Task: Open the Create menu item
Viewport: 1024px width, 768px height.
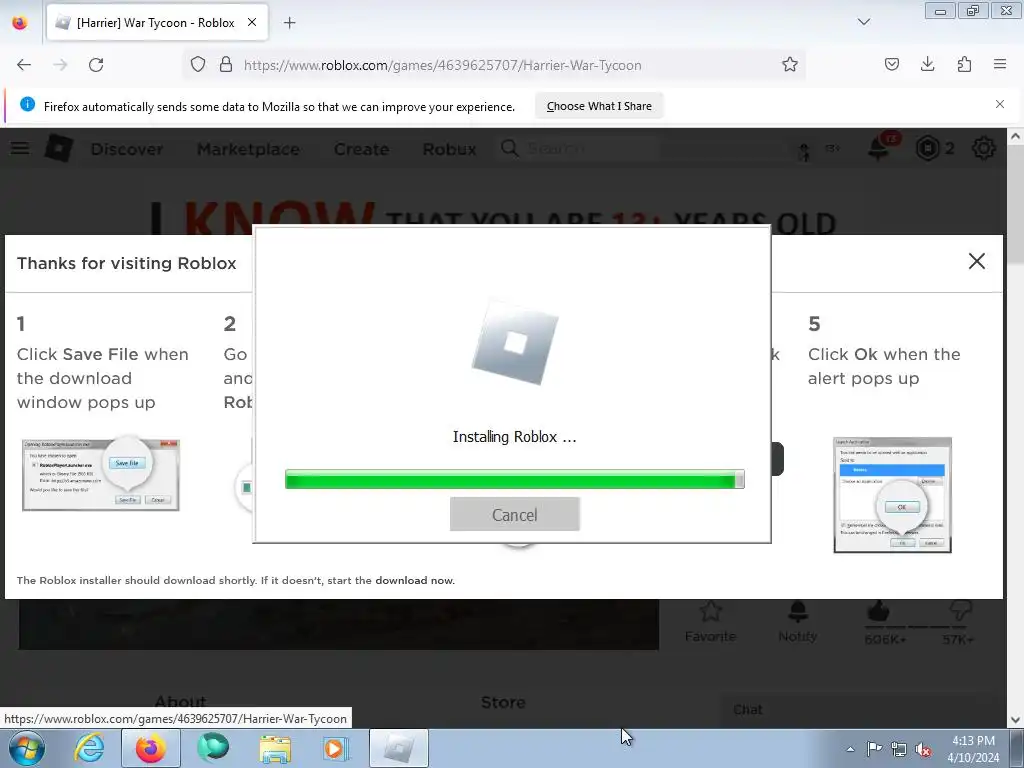Action: [361, 149]
